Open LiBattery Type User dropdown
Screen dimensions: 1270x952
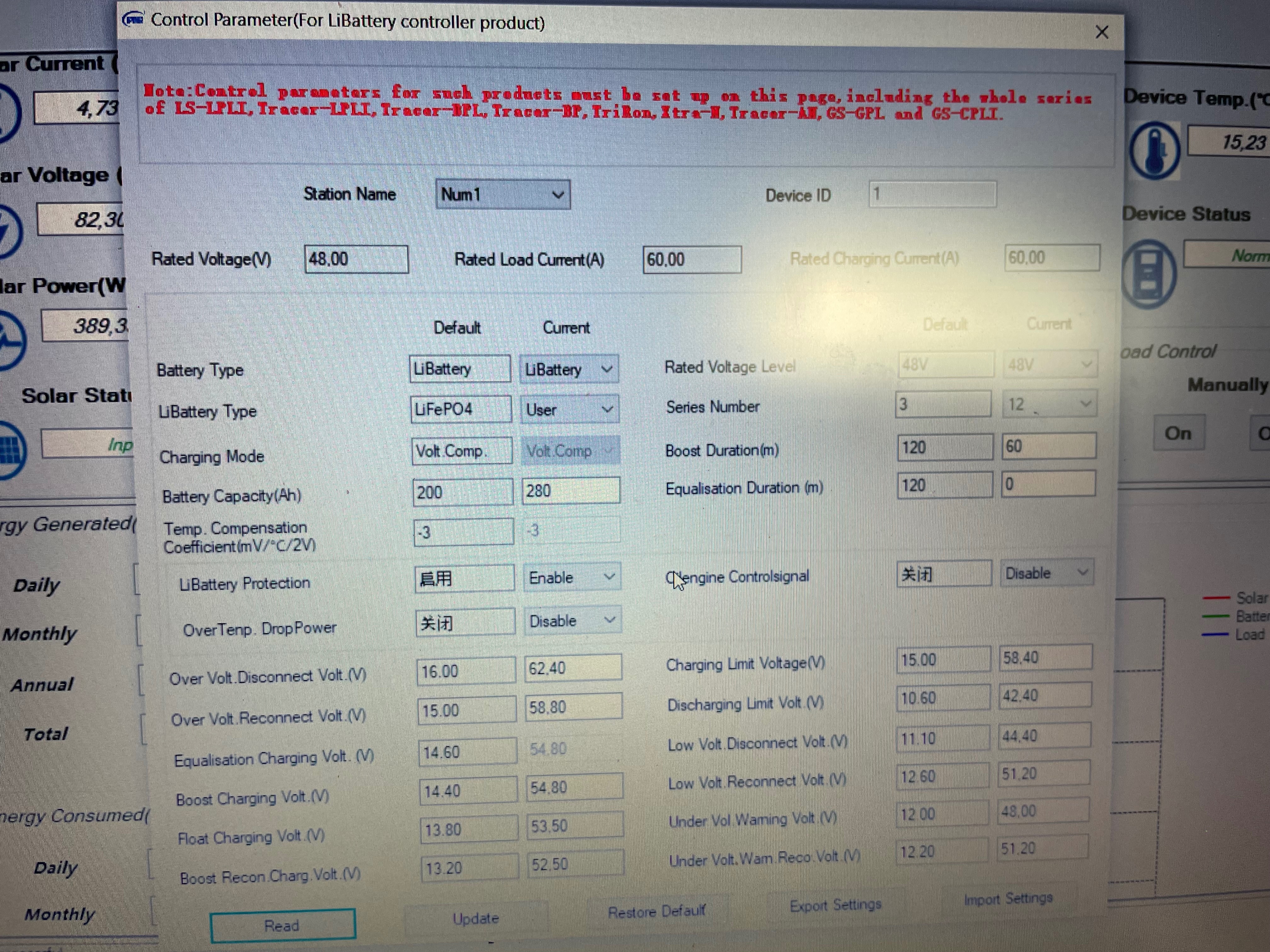pyautogui.click(x=607, y=410)
